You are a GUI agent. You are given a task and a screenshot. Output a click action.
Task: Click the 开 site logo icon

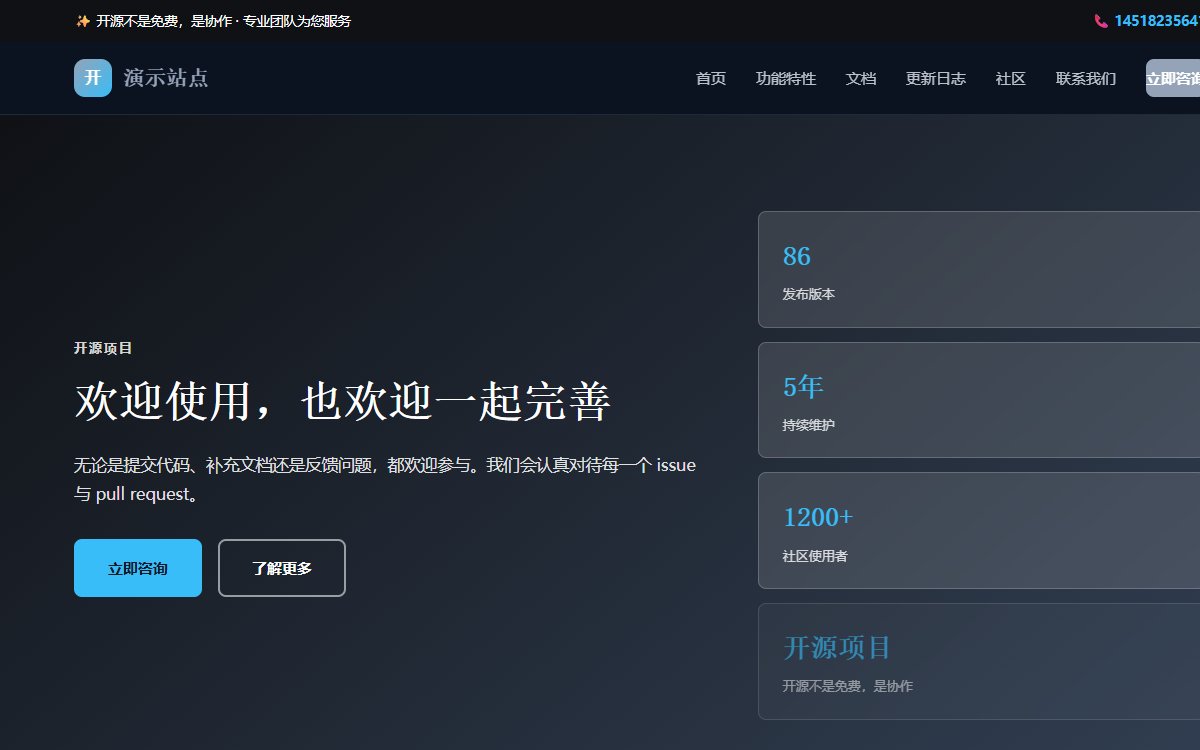(93, 78)
